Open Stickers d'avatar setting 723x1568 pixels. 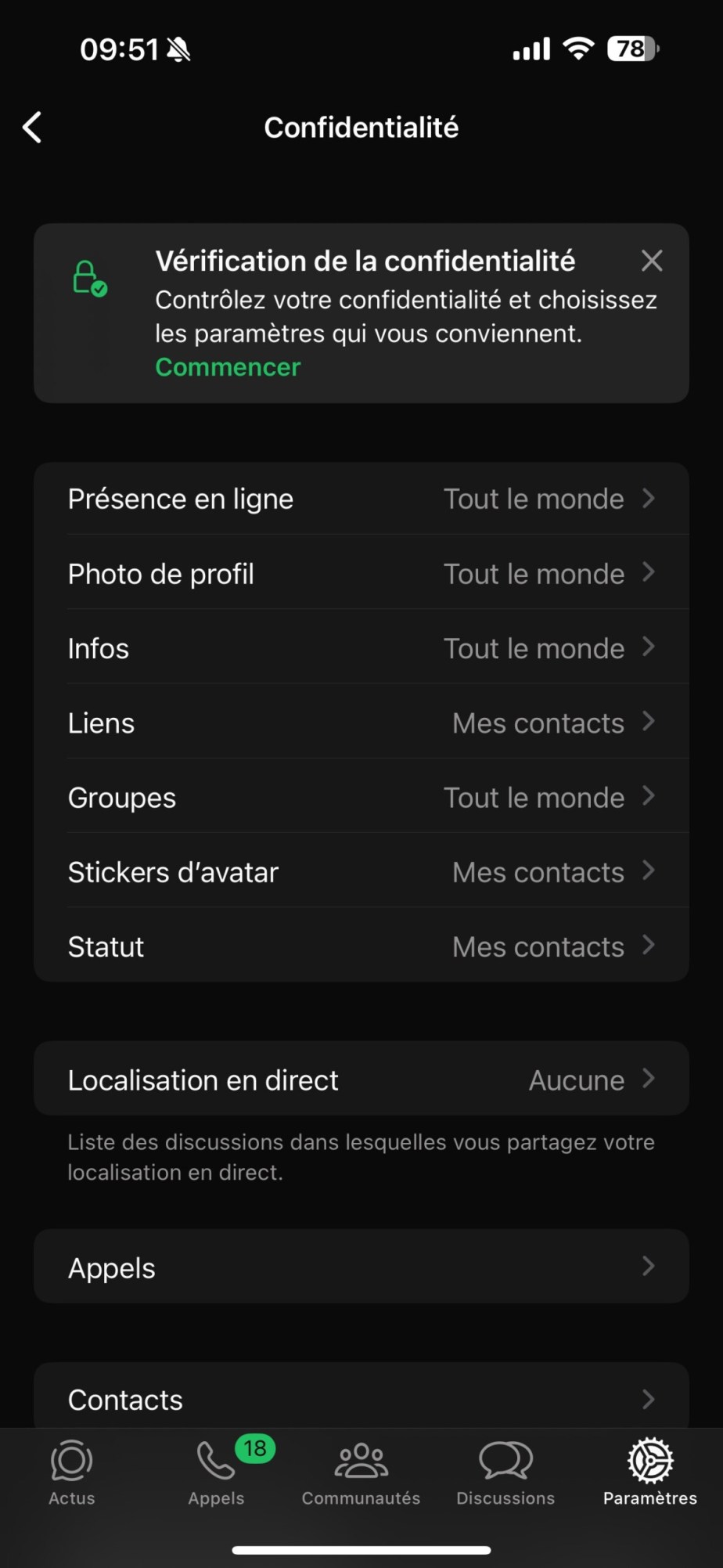(361, 871)
